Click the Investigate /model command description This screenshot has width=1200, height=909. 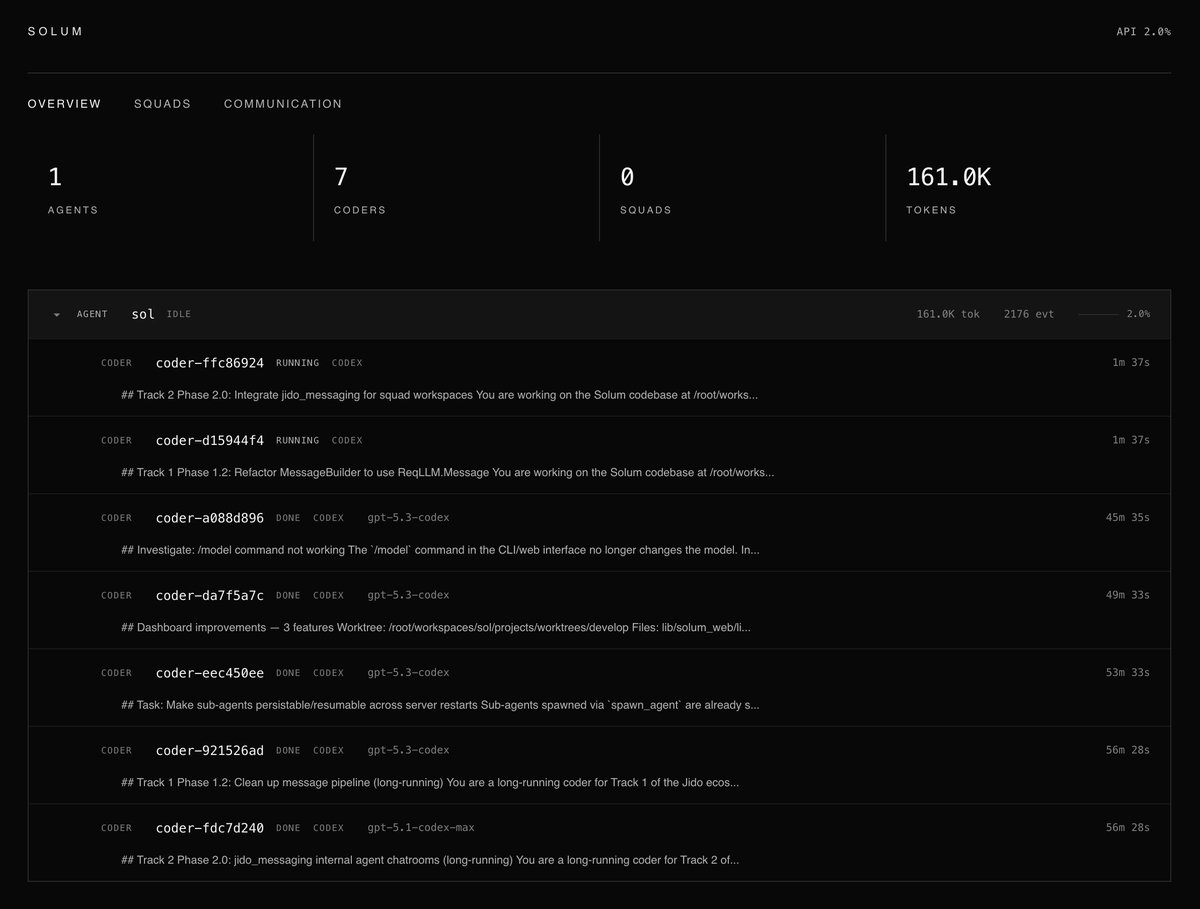coord(440,550)
